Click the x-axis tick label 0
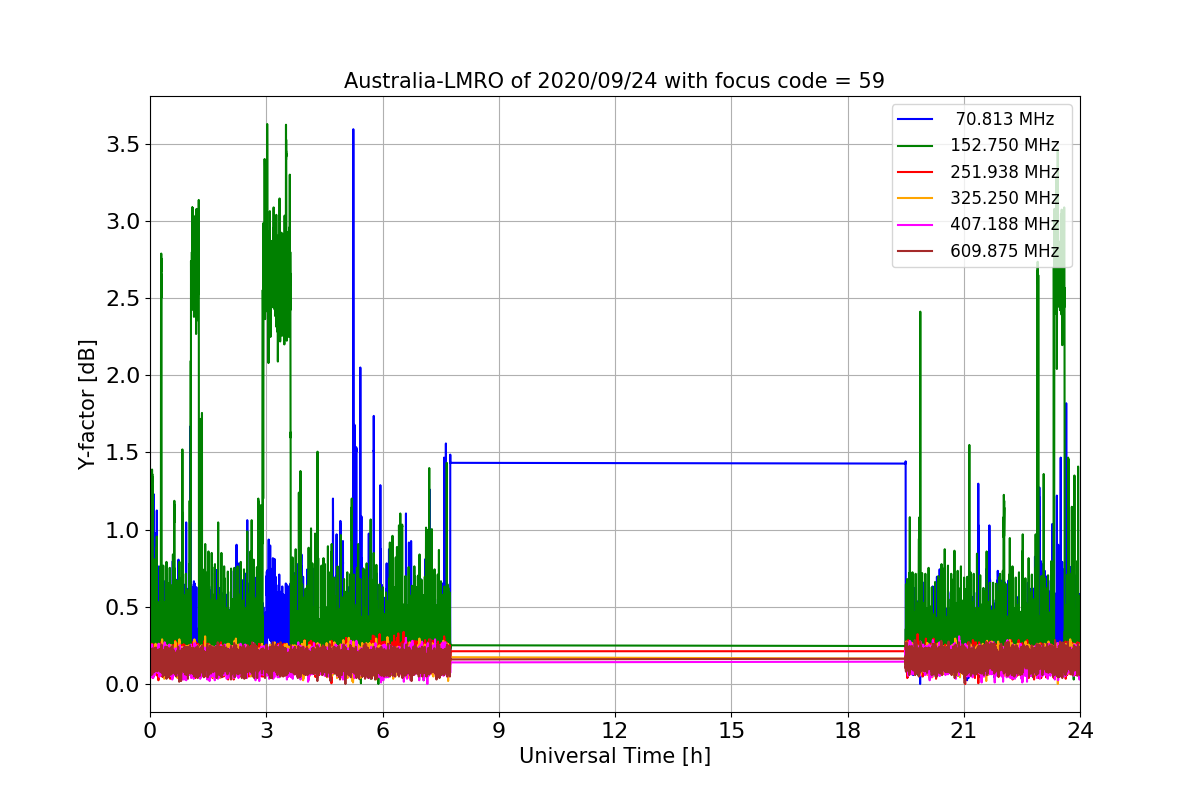 [x=150, y=731]
